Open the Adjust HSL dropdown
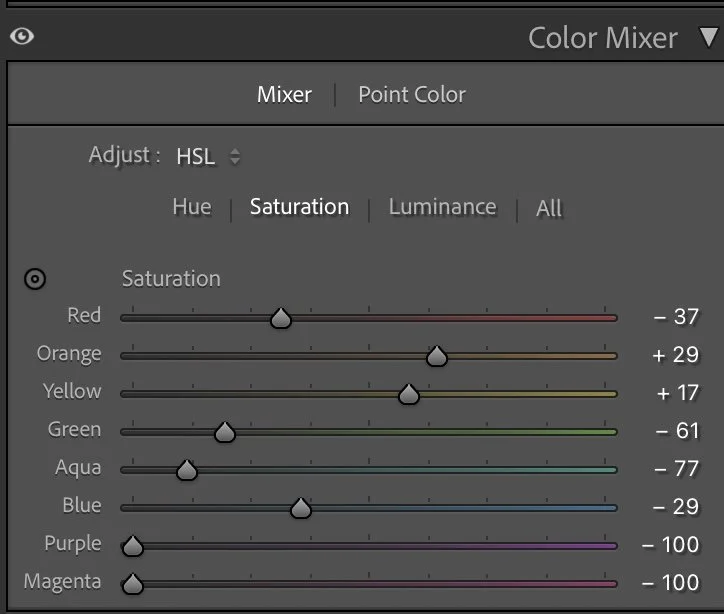 point(208,157)
